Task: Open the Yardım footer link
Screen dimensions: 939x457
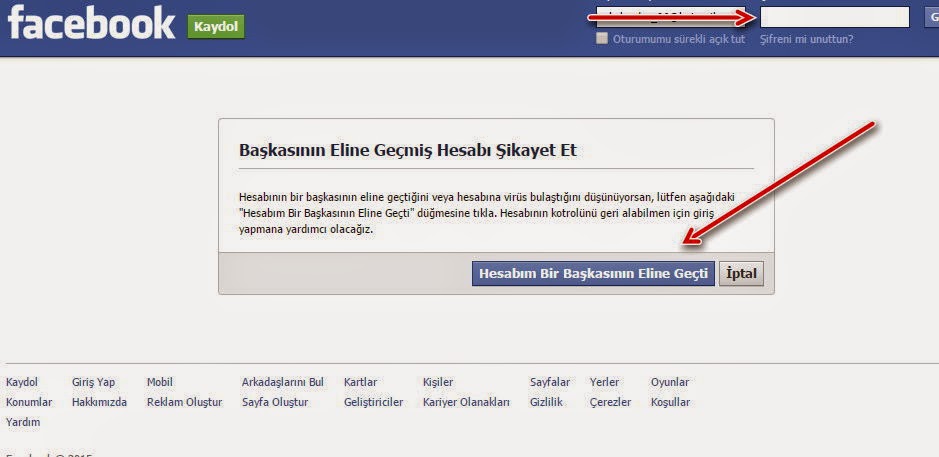Action: coord(23,423)
